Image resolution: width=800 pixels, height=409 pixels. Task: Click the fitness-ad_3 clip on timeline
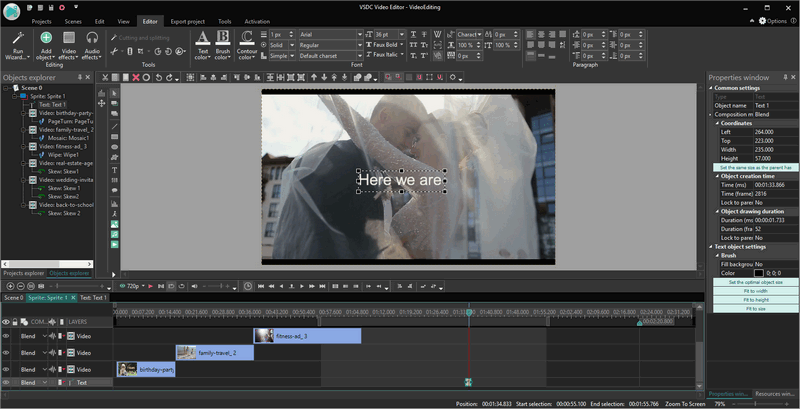click(308, 336)
